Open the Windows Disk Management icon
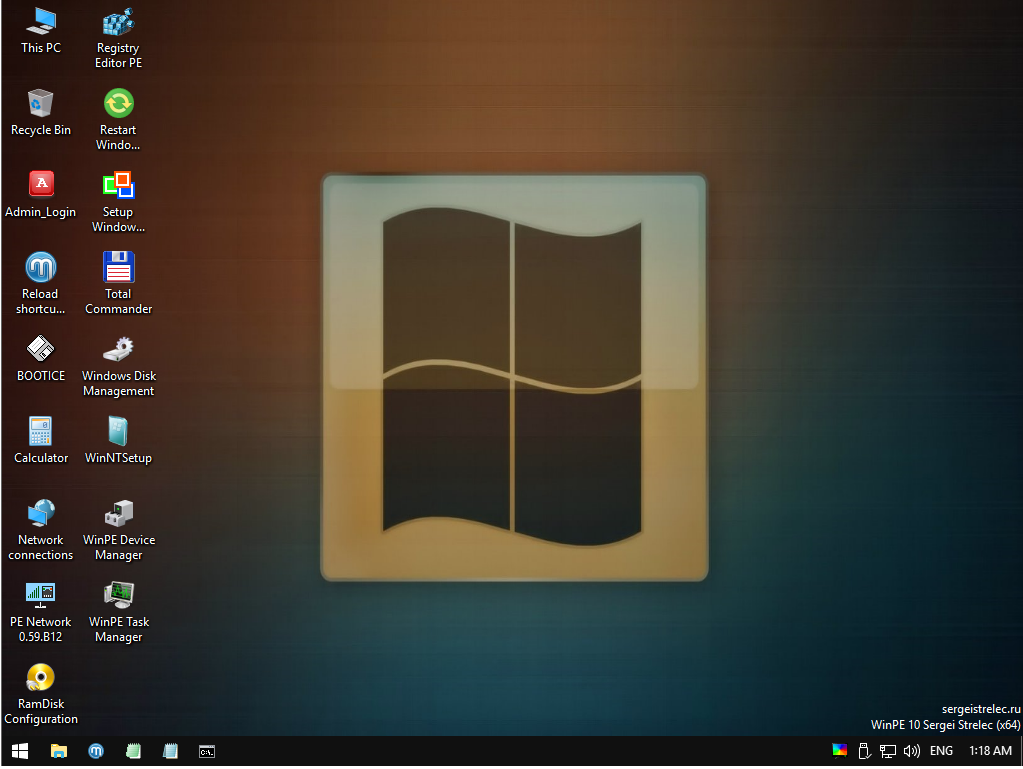This screenshot has height=769, width=1023. coord(118,349)
